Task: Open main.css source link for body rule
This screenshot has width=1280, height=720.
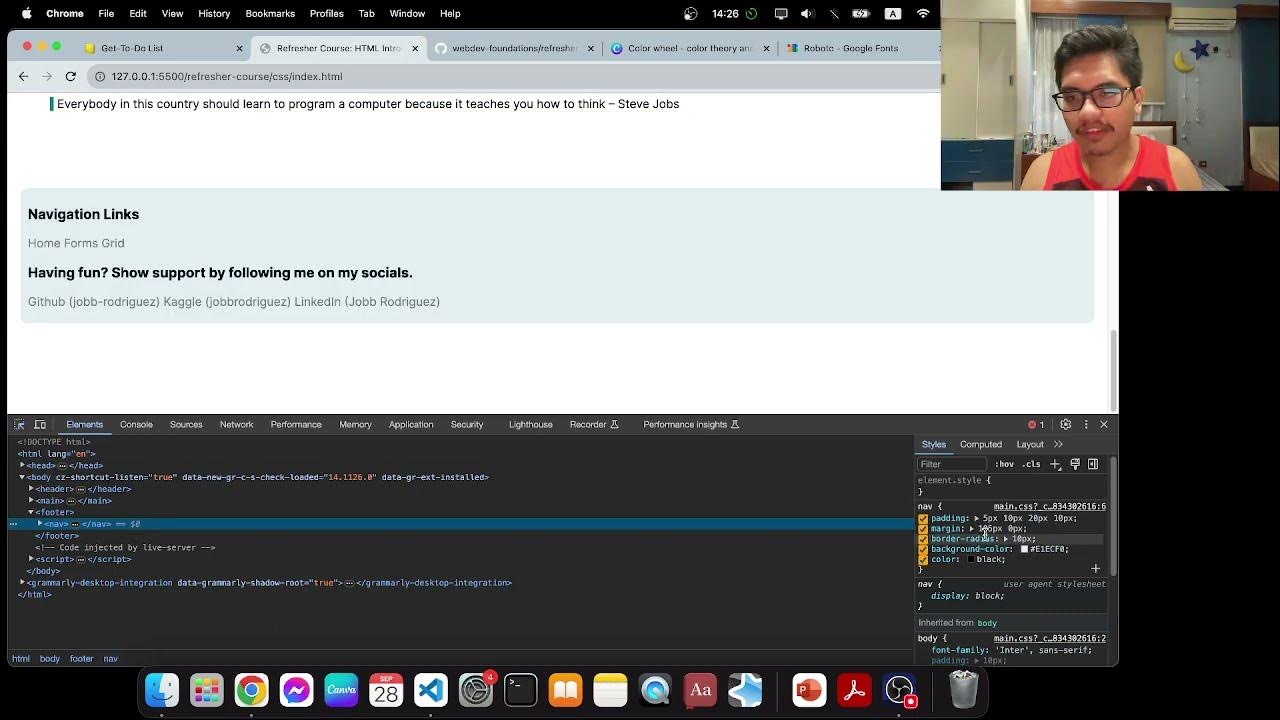Action: pyautogui.click(x=1049, y=639)
